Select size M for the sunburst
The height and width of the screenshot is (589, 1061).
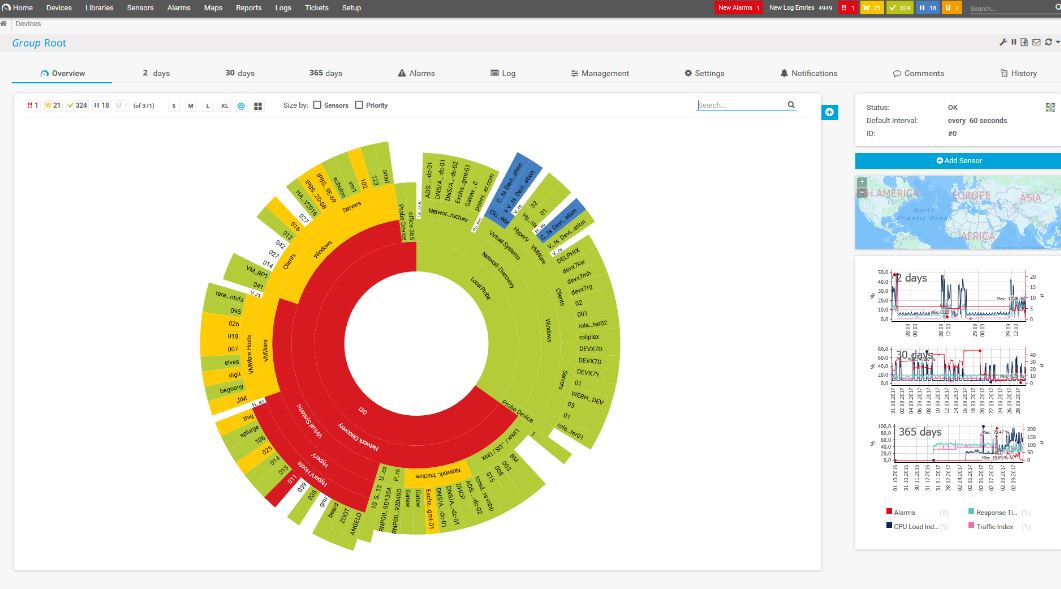[191, 106]
